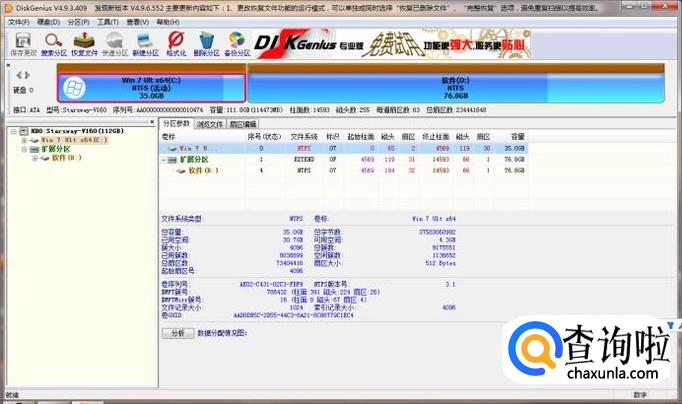Collapse the 扩展分区 node in the left tree
Screen dimensions: 682x404
point(24,149)
